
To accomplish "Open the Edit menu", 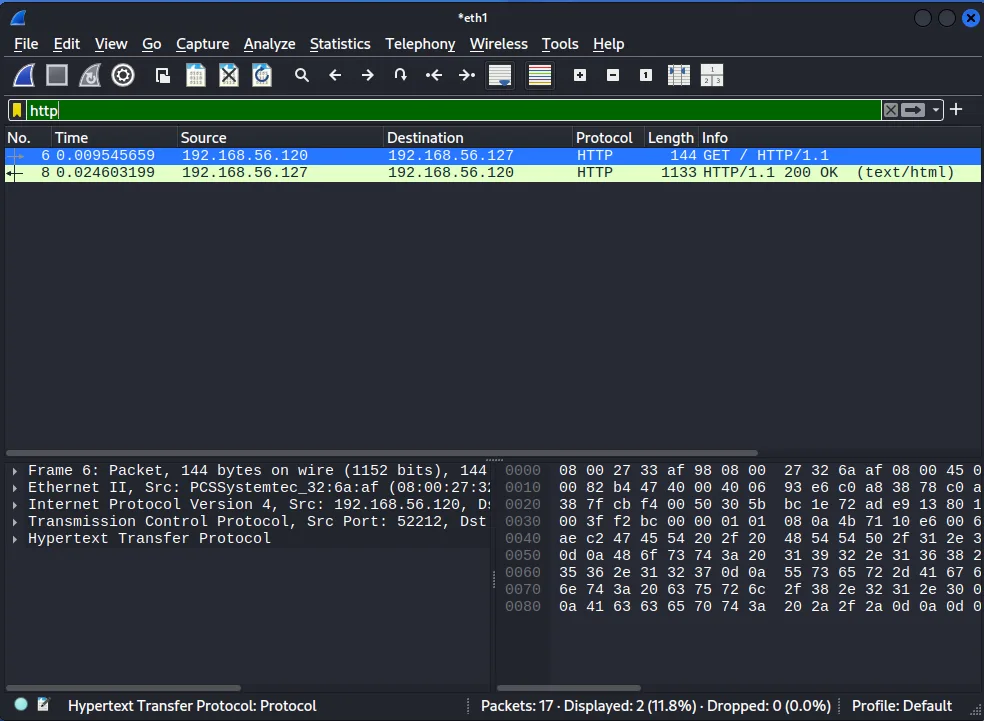I will click(67, 44).
